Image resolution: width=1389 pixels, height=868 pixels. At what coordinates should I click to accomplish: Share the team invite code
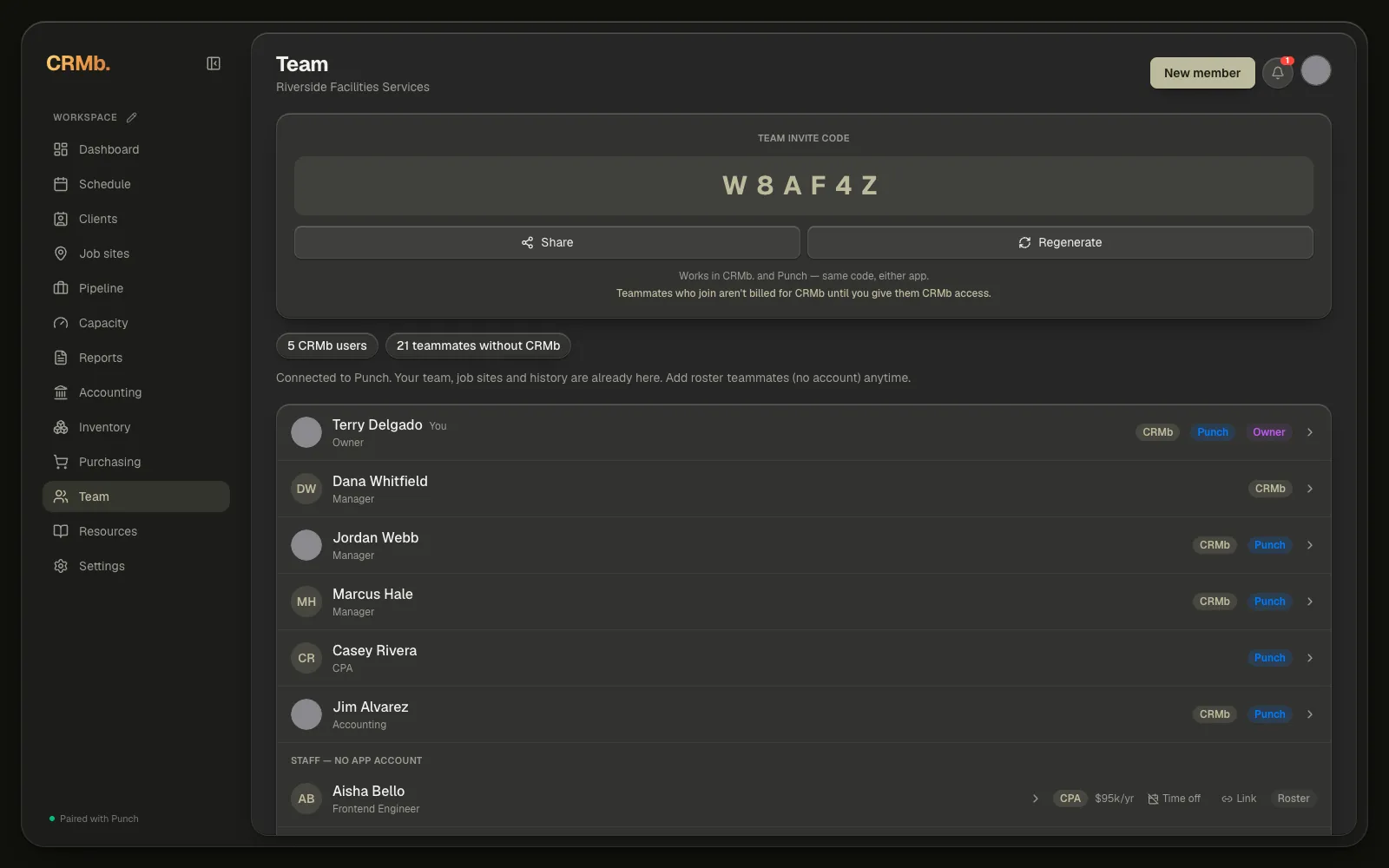[547, 242]
